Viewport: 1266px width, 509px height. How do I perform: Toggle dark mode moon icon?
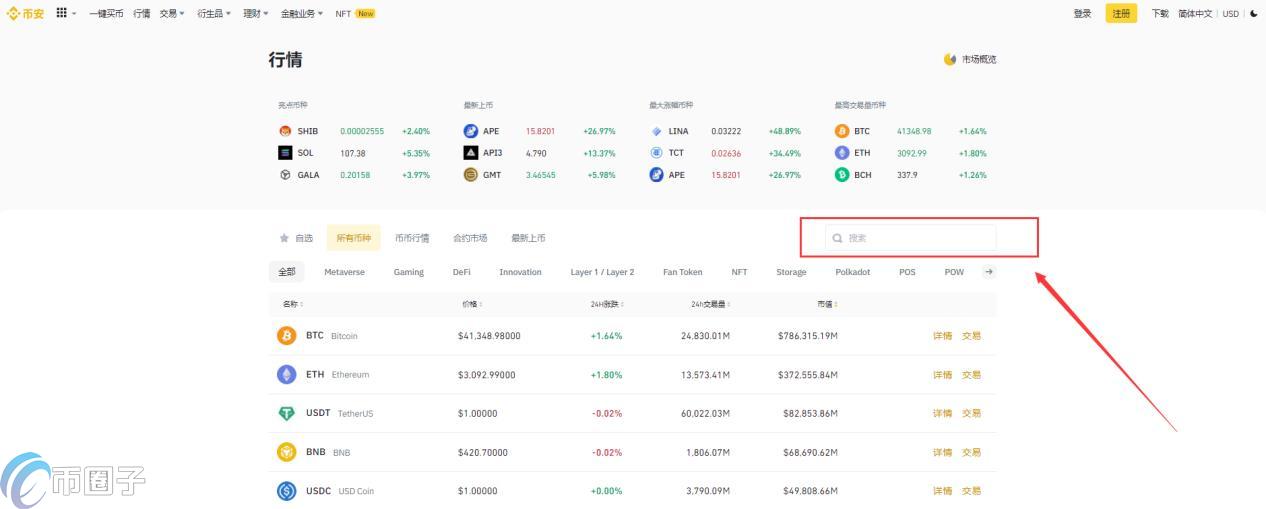pyautogui.click(x=1254, y=14)
